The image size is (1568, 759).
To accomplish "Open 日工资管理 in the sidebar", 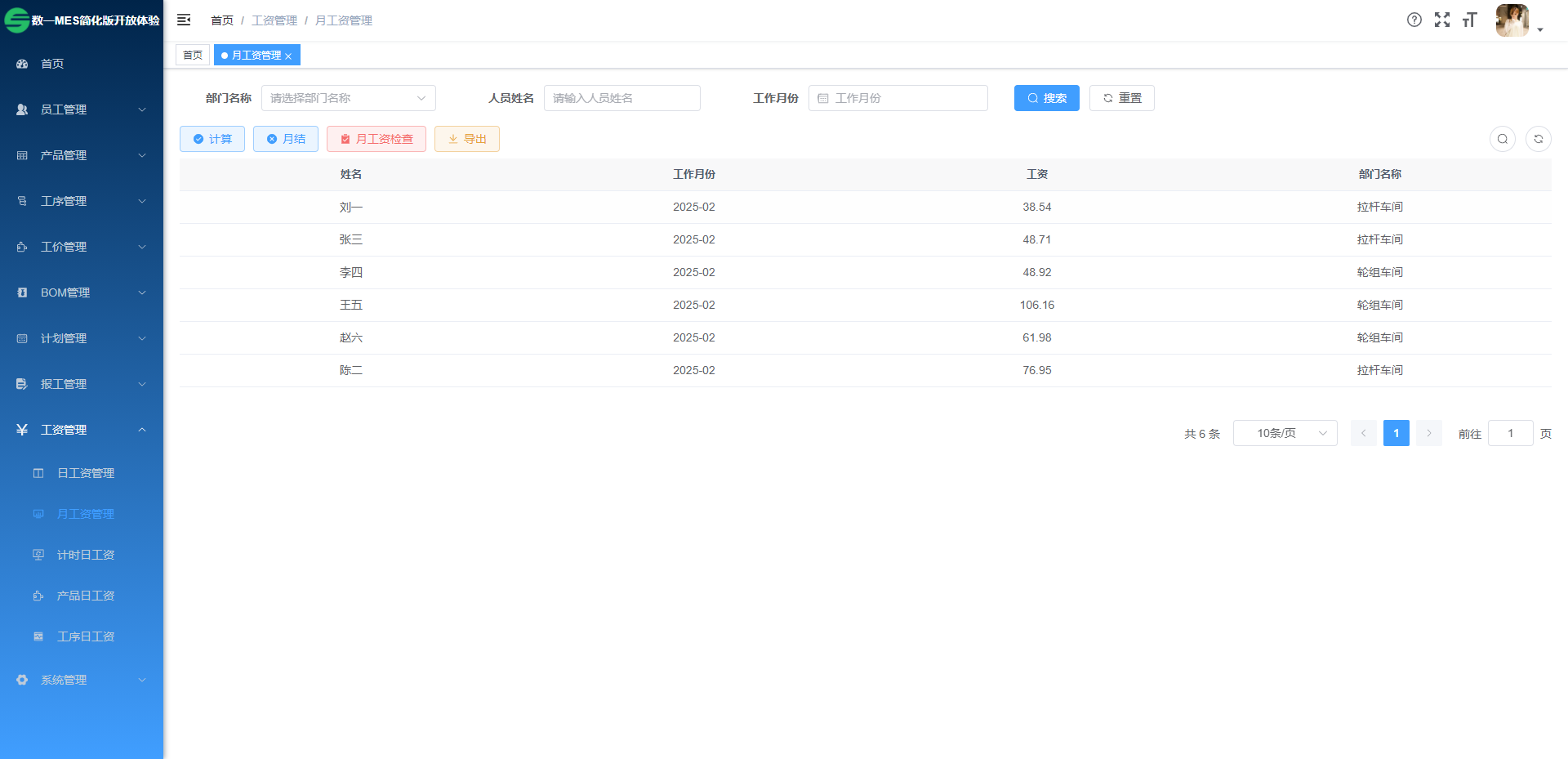I will [x=86, y=473].
